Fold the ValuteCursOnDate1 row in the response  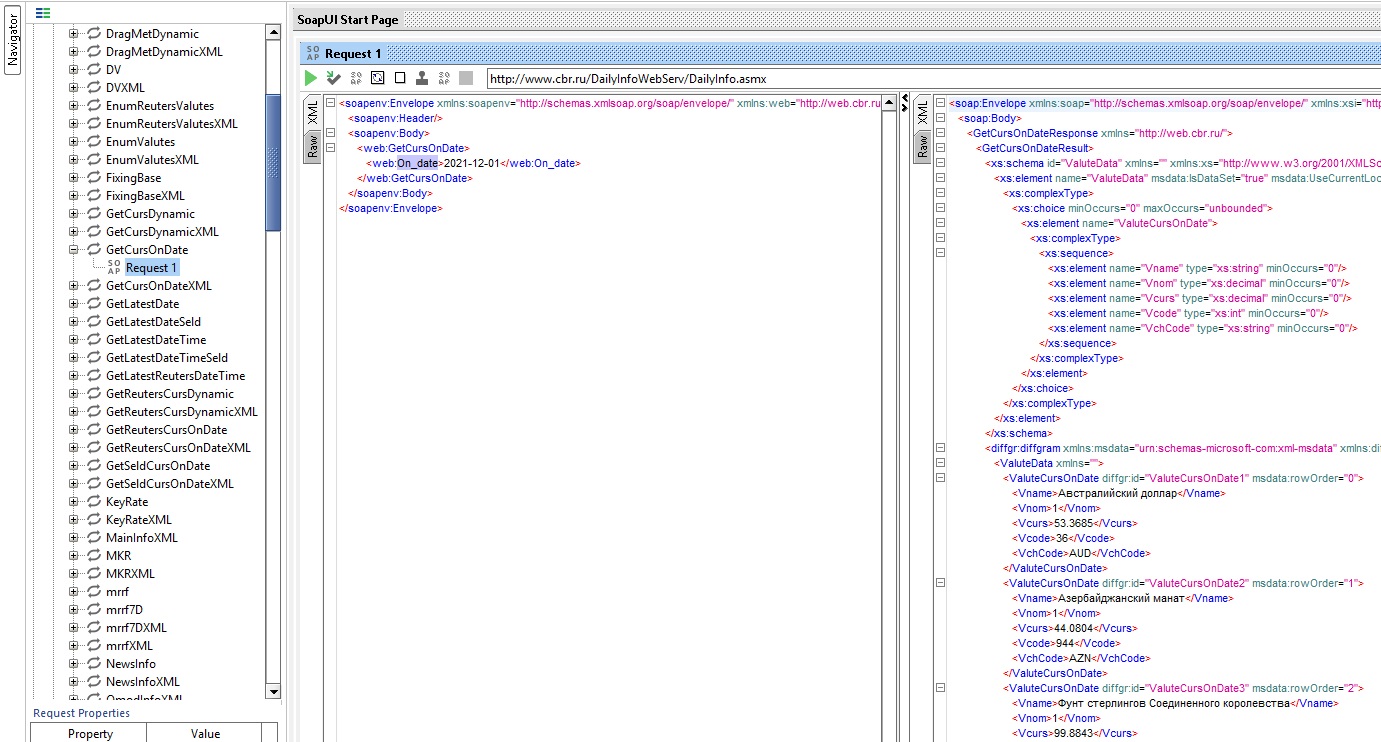(940, 478)
